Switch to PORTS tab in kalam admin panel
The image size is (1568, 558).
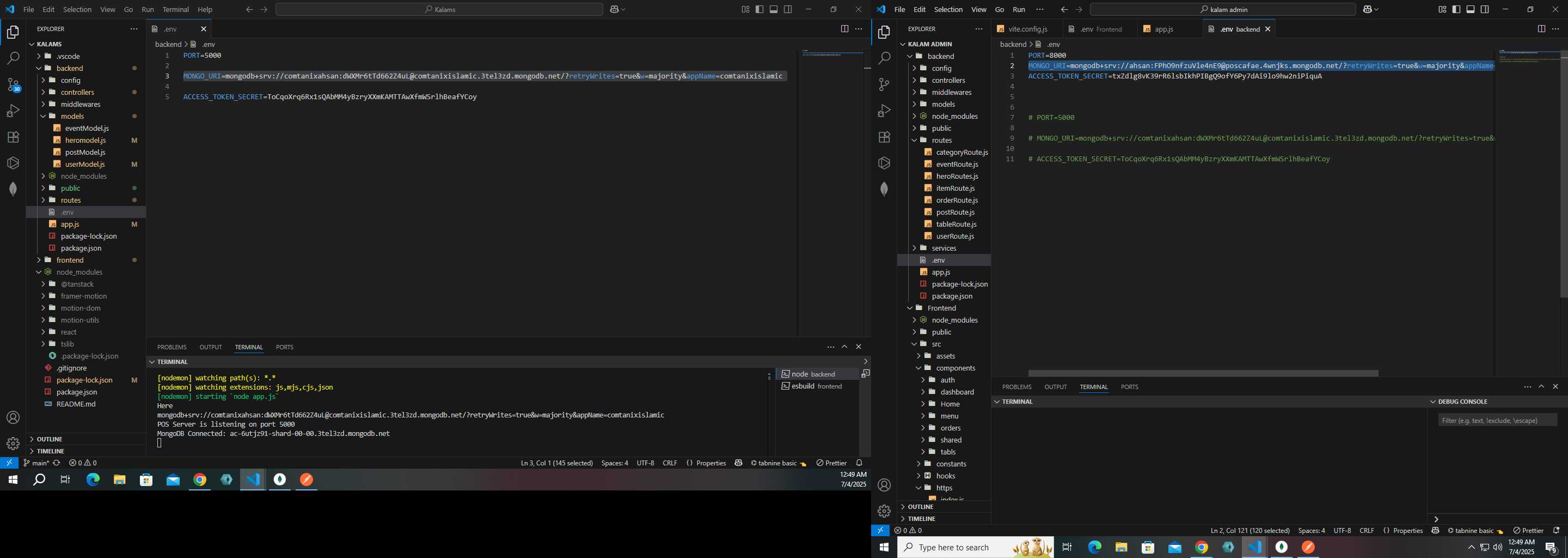click(1129, 387)
